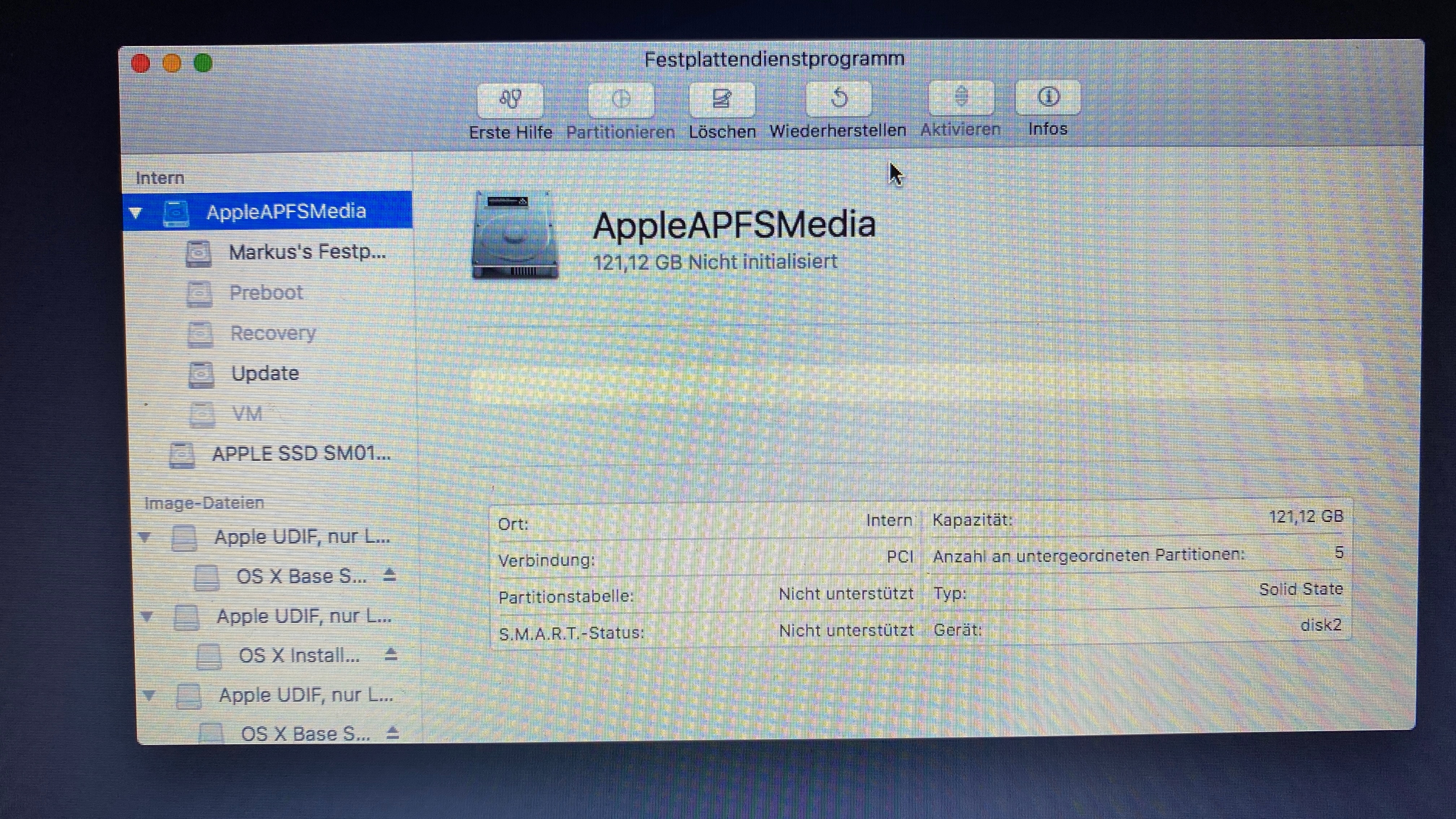Select the Recovery volume

pyautogui.click(x=272, y=333)
